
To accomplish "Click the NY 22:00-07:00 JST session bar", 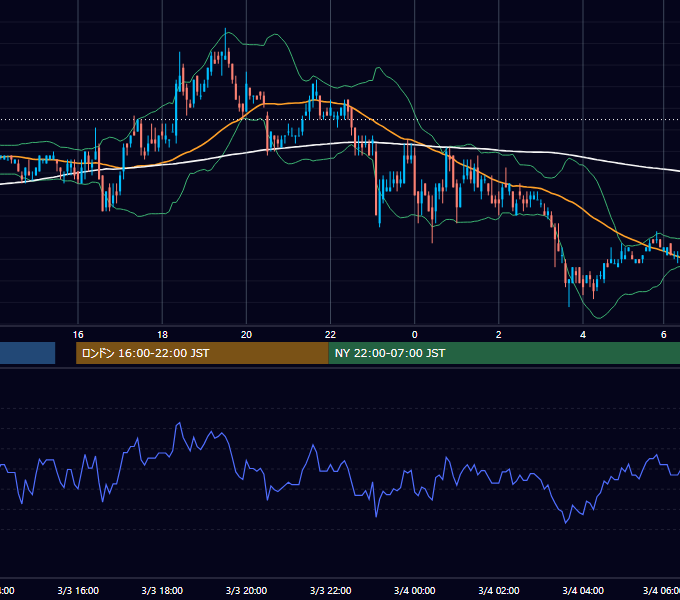I will point(504,353).
